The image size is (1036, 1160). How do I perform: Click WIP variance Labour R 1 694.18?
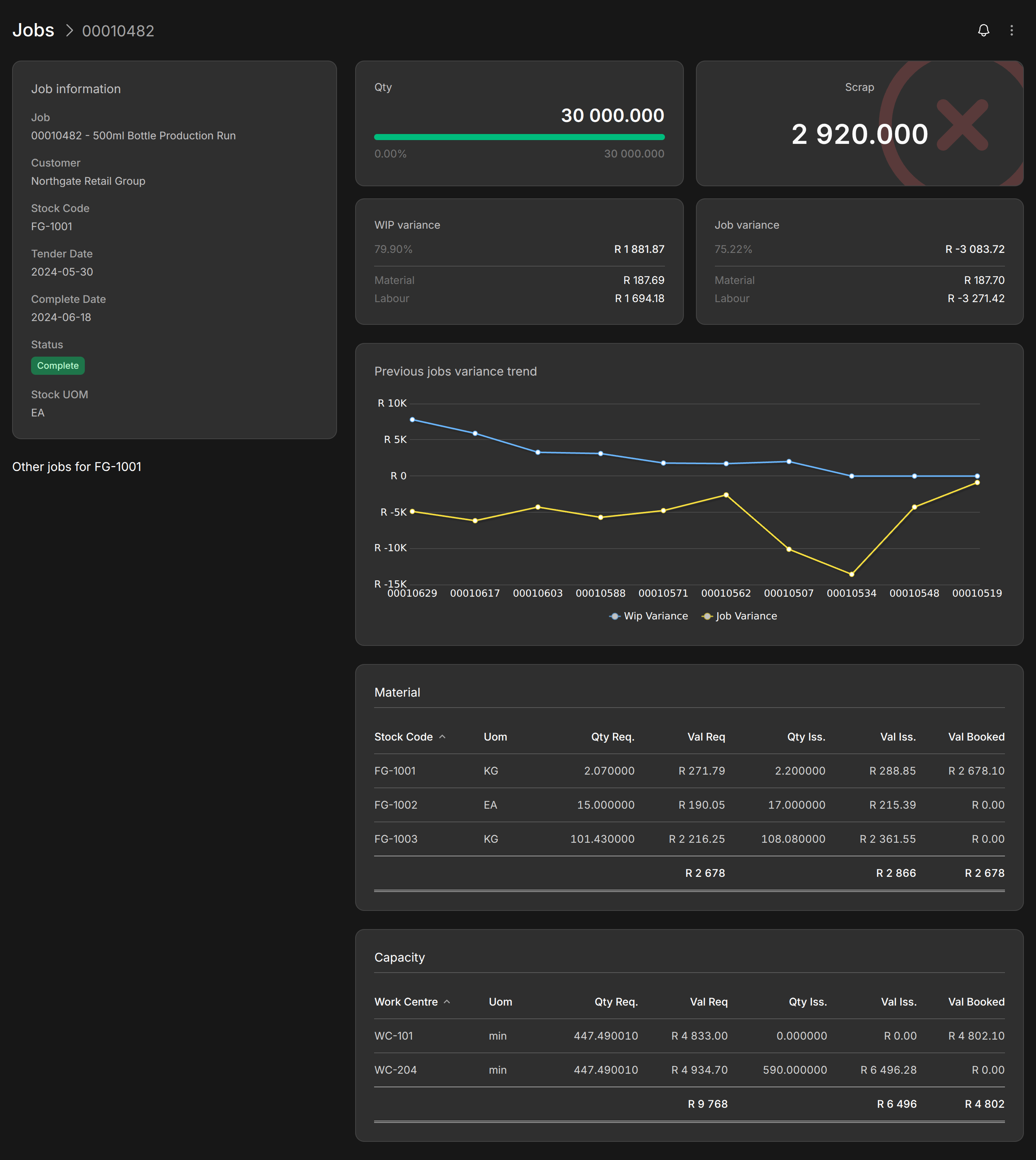click(x=639, y=298)
